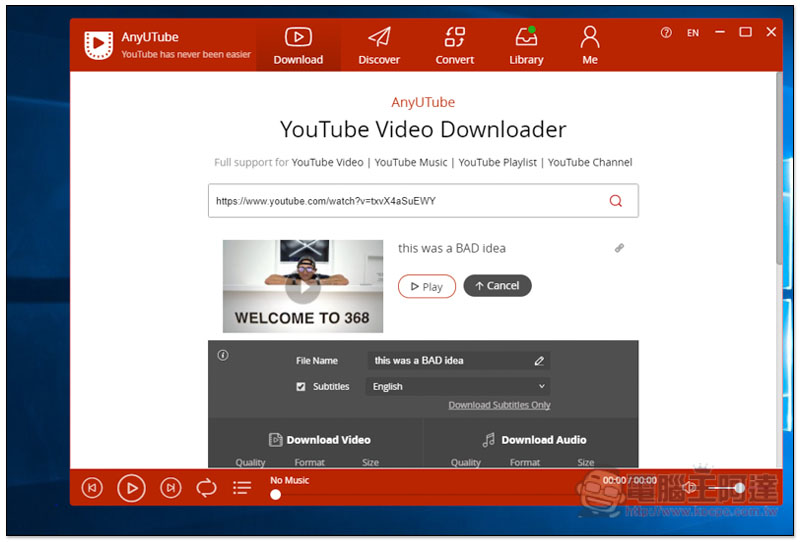Open the help question mark icon

click(666, 33)
